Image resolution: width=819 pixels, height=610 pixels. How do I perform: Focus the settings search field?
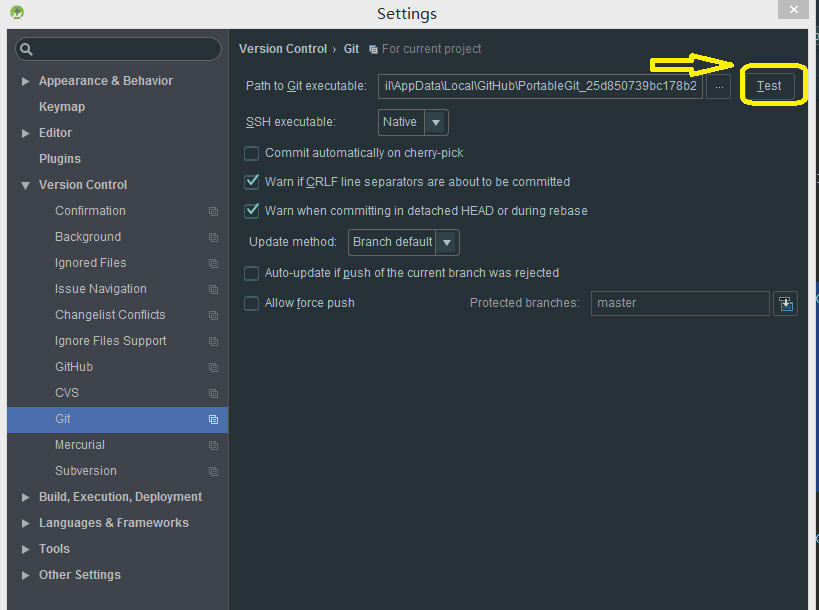coord(119,49)
